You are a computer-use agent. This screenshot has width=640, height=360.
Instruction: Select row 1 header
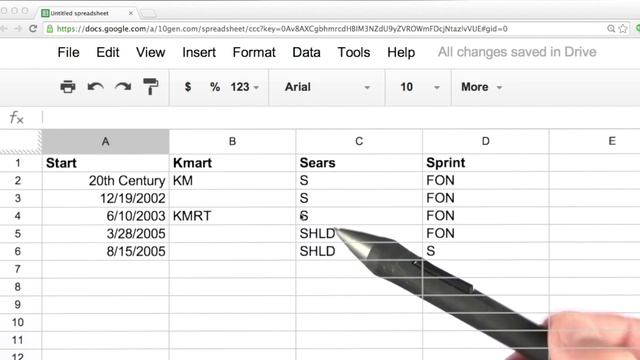18,163
